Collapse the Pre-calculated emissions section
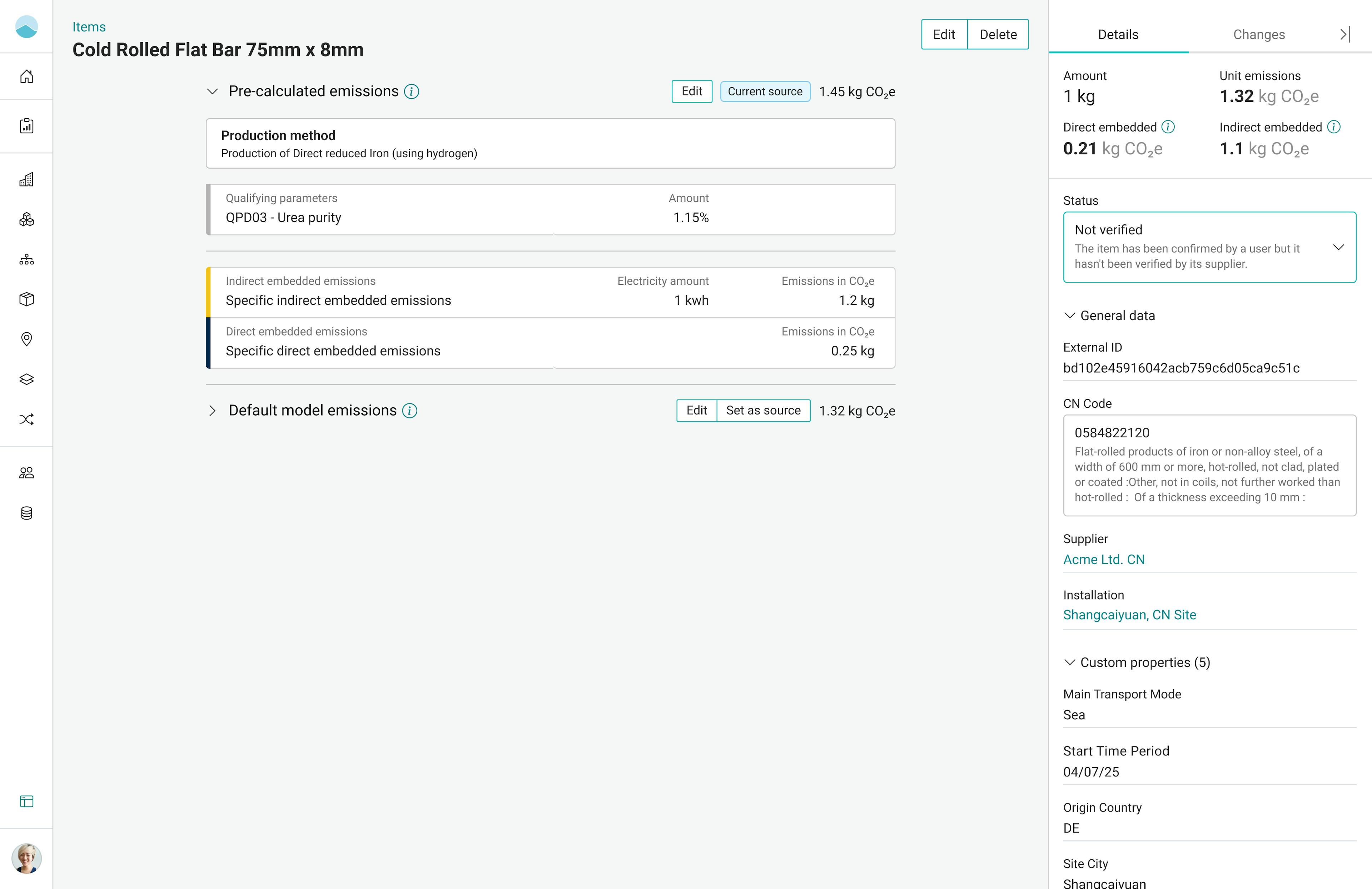 click(x=212, y=92)
